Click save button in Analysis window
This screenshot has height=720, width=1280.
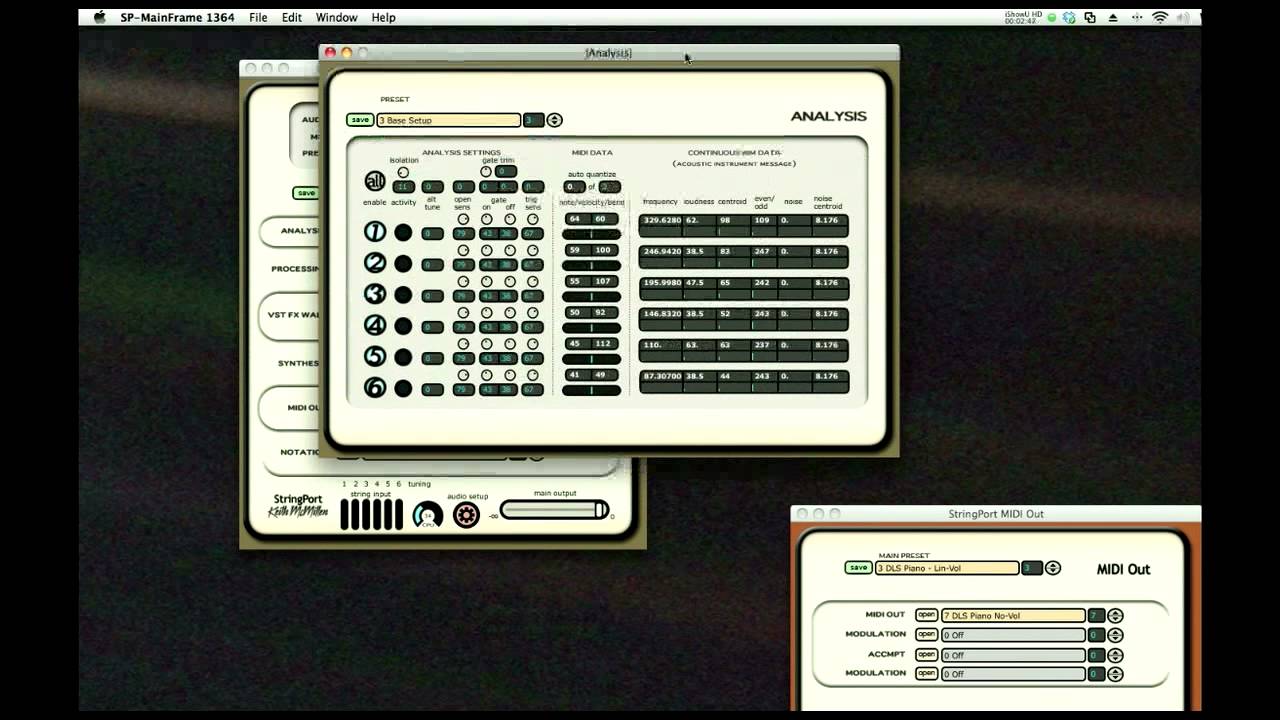tap(360, 120)
